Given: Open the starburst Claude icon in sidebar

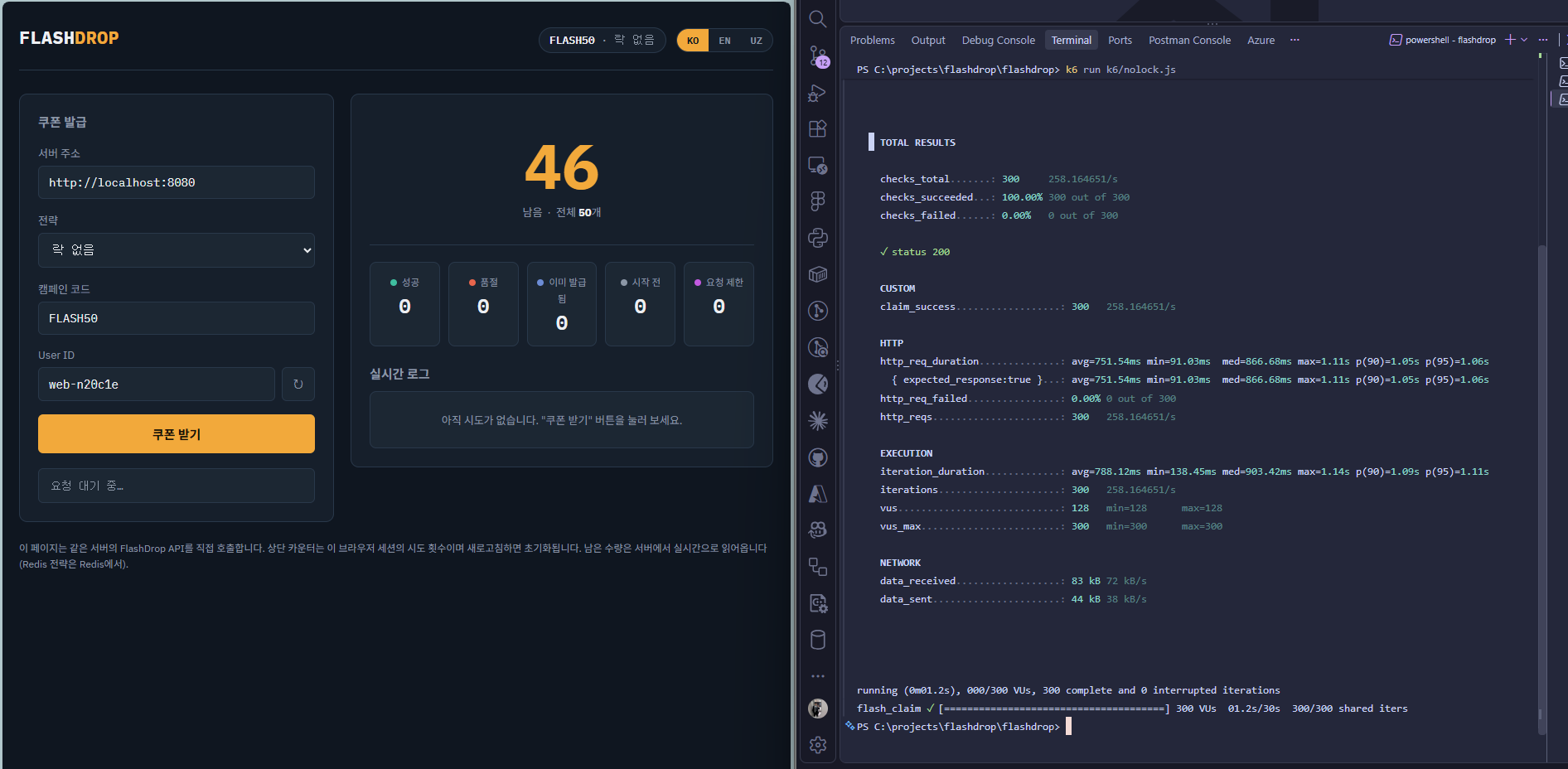Looking at the screenshot, I should [818, 421].
